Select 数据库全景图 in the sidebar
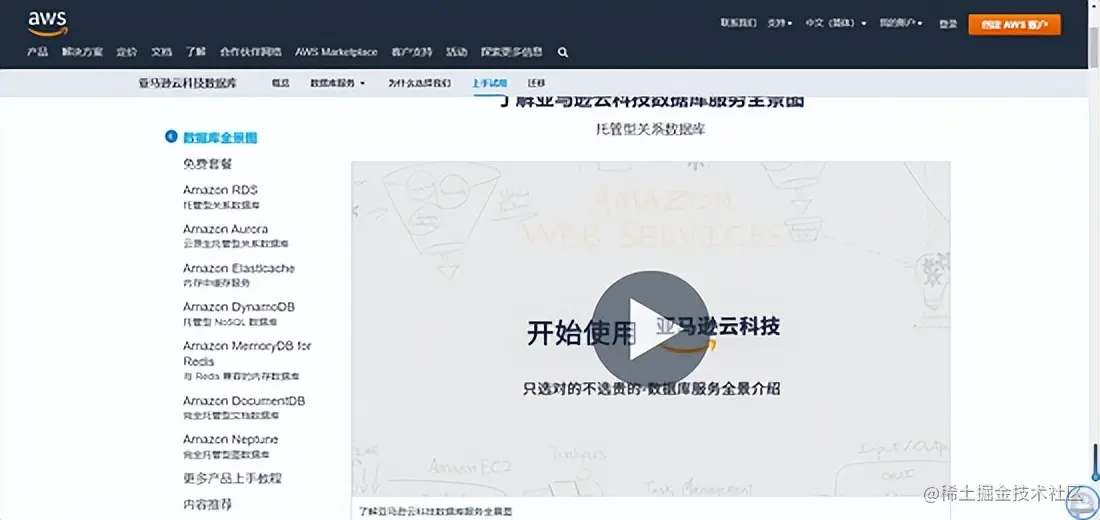This screenshot has width=1100, height=520. (220, 138)
